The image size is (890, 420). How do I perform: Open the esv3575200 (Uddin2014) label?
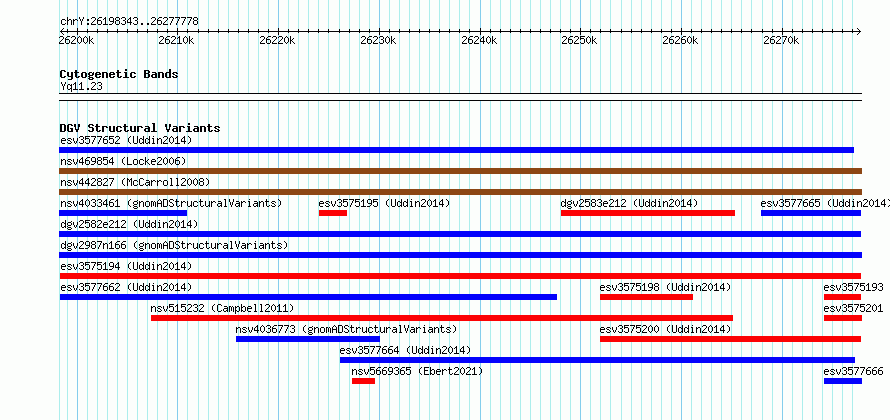[666, 329]
